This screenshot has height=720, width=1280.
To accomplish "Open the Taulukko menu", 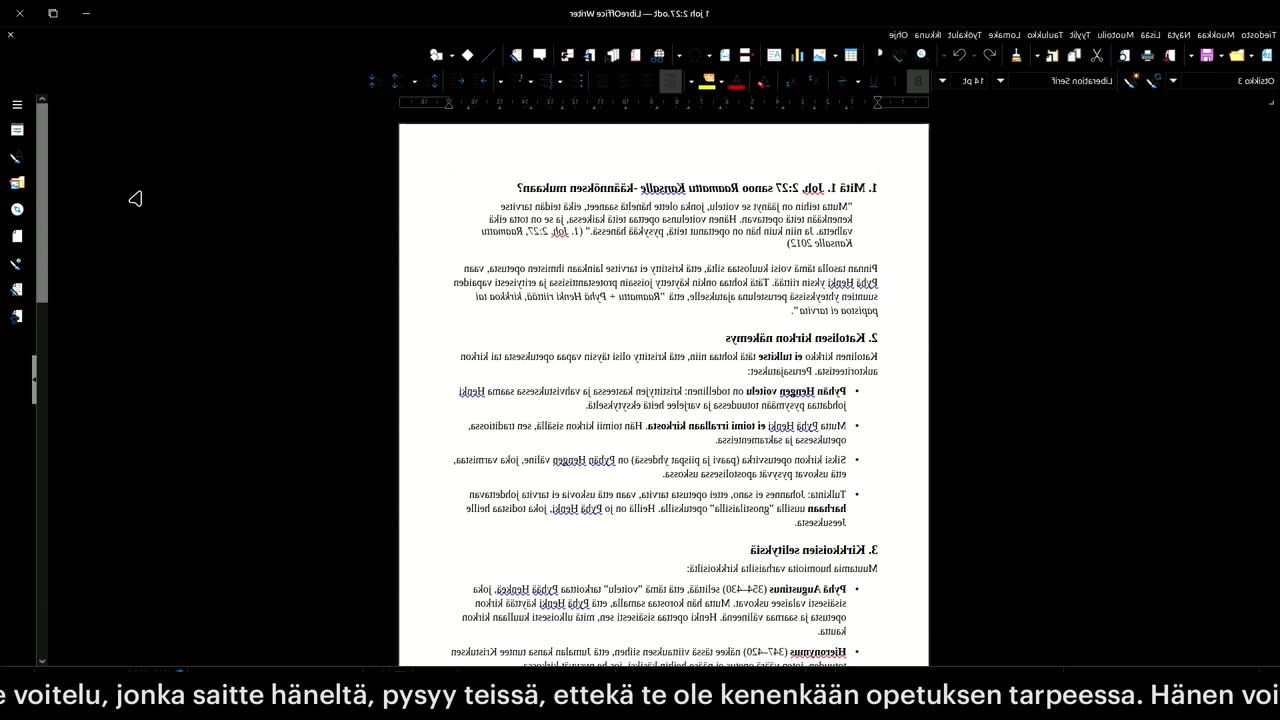I will [x=1045, y=34].
